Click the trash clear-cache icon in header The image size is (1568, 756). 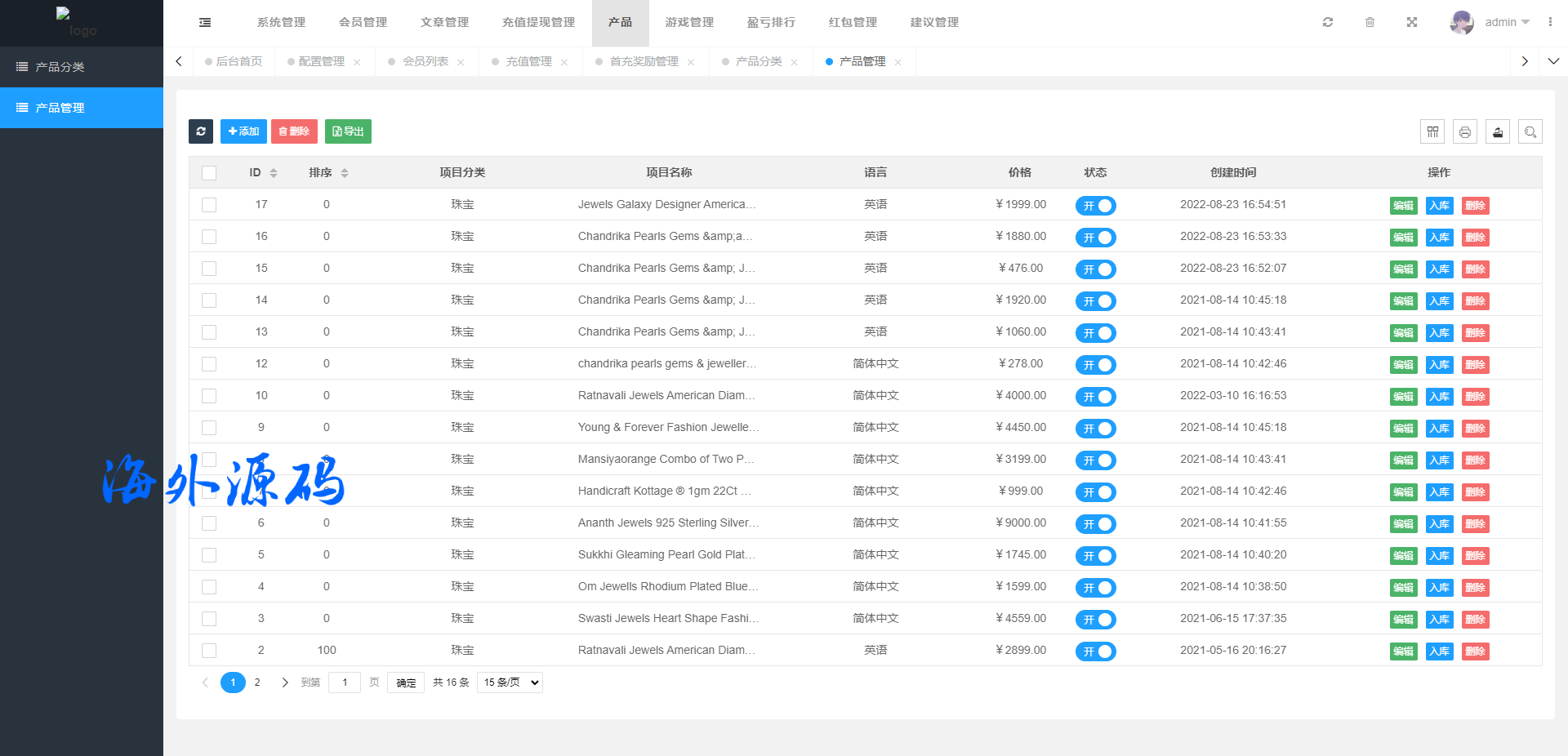click(1370, 23)
